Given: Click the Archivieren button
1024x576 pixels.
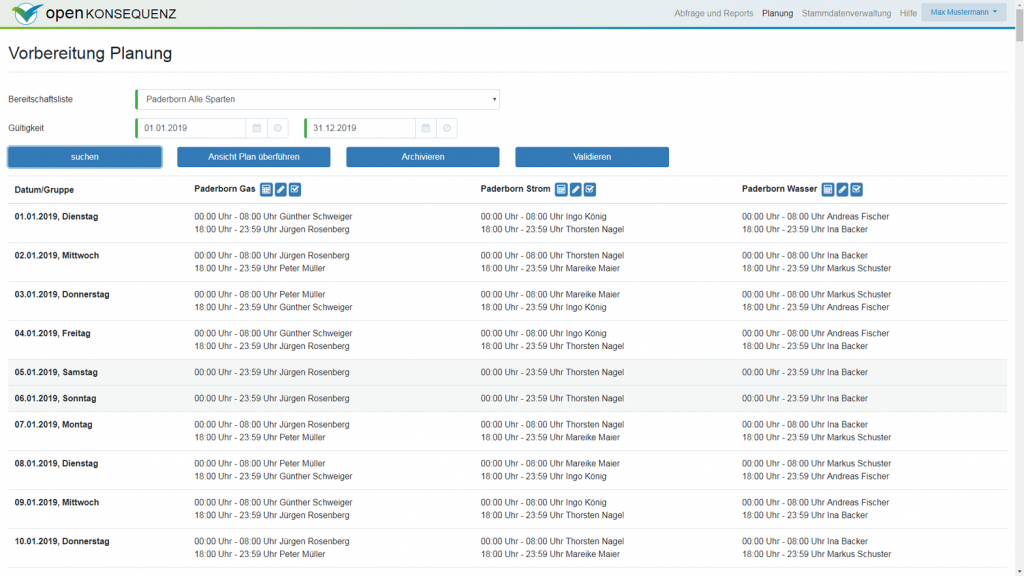Looking at the screenshot, I should 422,157.
